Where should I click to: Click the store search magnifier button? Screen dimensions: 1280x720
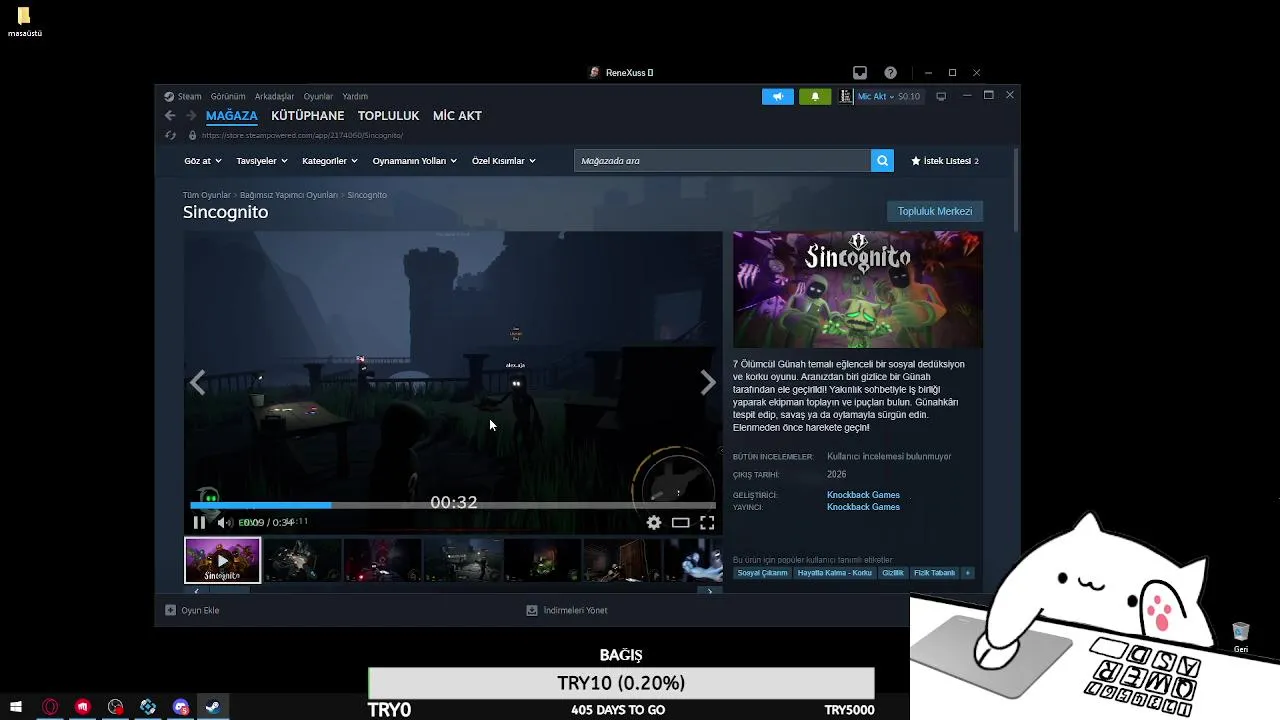(x=882, y=160)
